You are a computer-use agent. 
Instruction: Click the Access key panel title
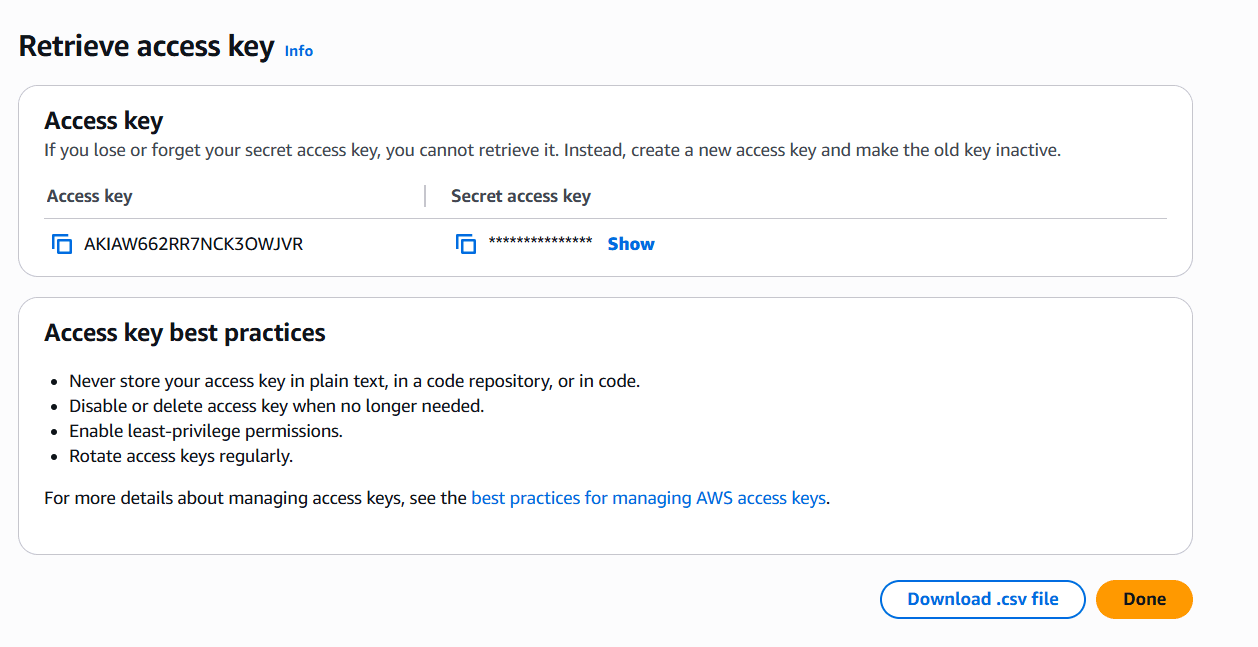103,120
